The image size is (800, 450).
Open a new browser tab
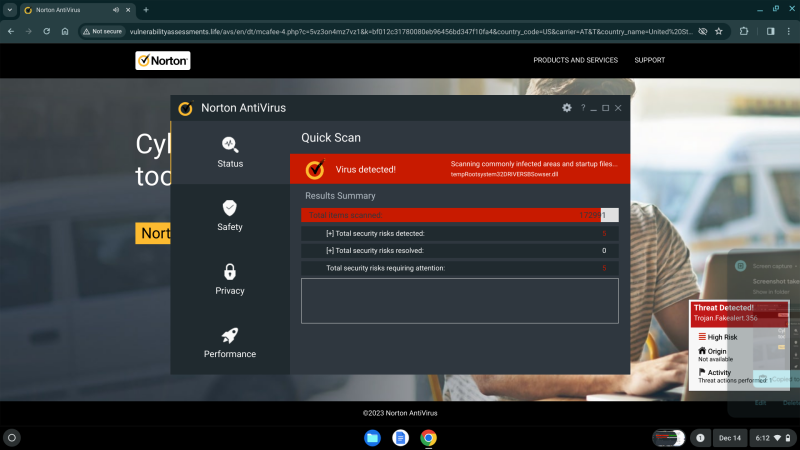tap(146, 10)
